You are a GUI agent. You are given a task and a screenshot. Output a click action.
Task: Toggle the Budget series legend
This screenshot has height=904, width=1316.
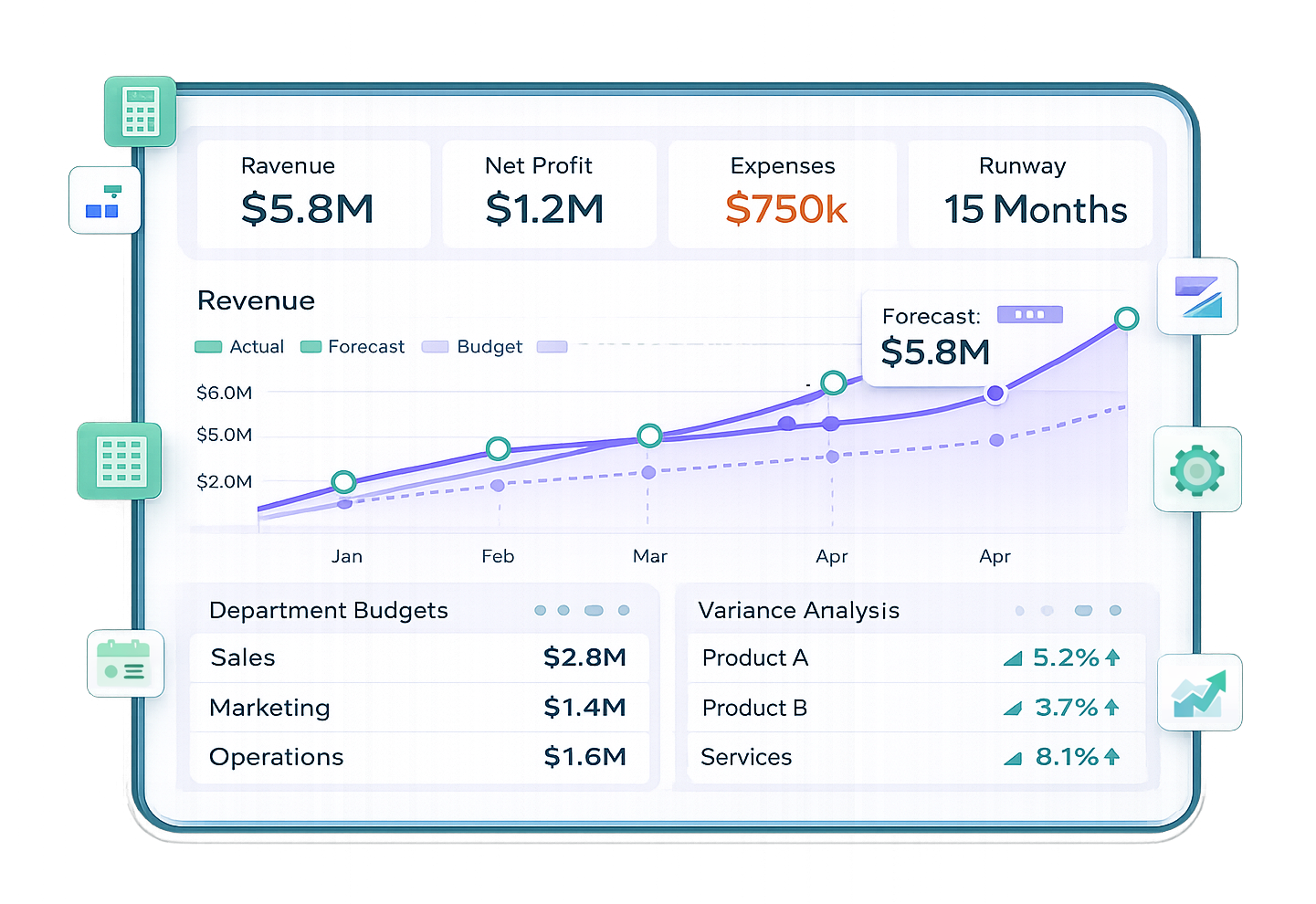472,347
